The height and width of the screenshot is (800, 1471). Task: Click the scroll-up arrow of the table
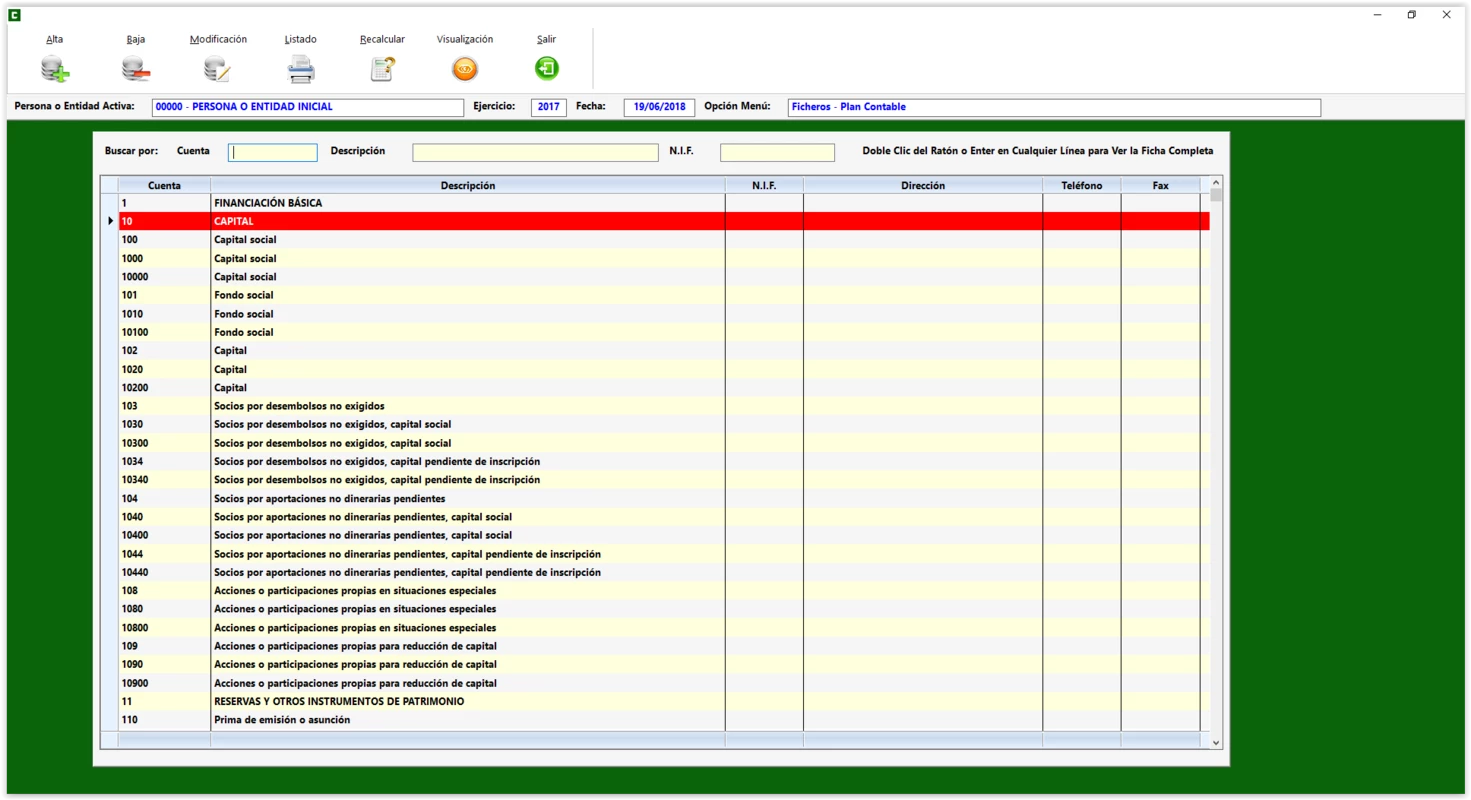[x=1216, y=182]
